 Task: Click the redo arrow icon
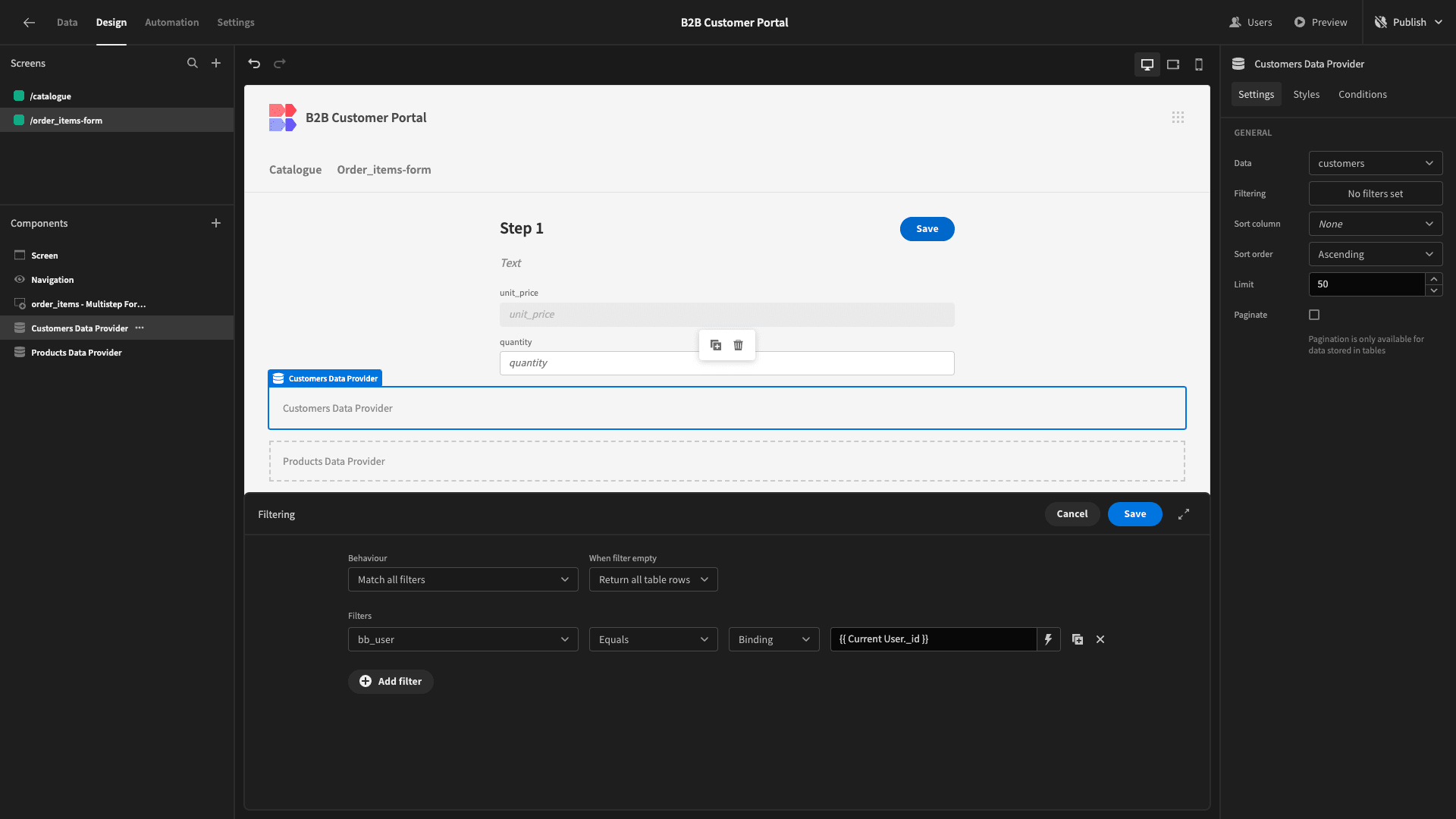point(280,62)
